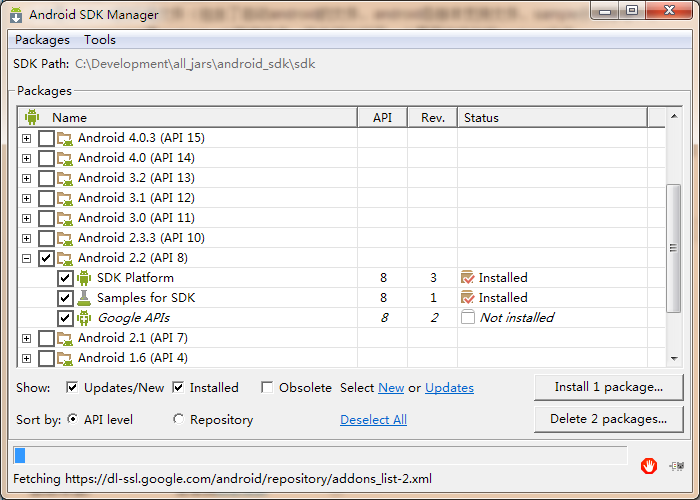Click the API column header
This screenshot has height=500, width=700.
[383, 117]
